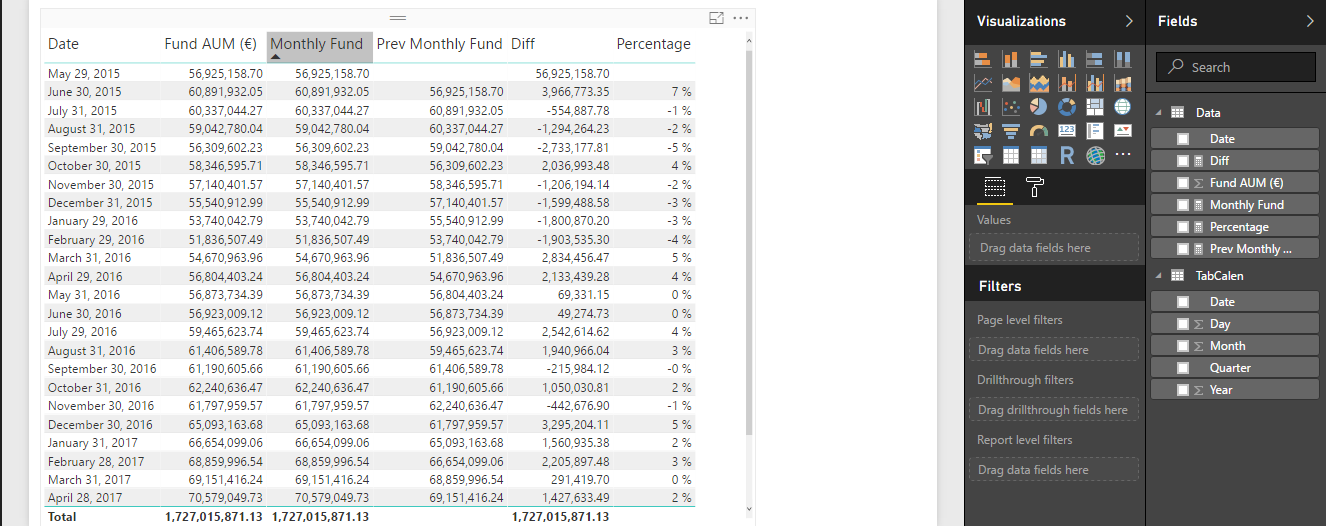The height and width of the screenshot is (526, 1326).
Task: Select the Line and clustered column chart
Action: coord(1095,84)
